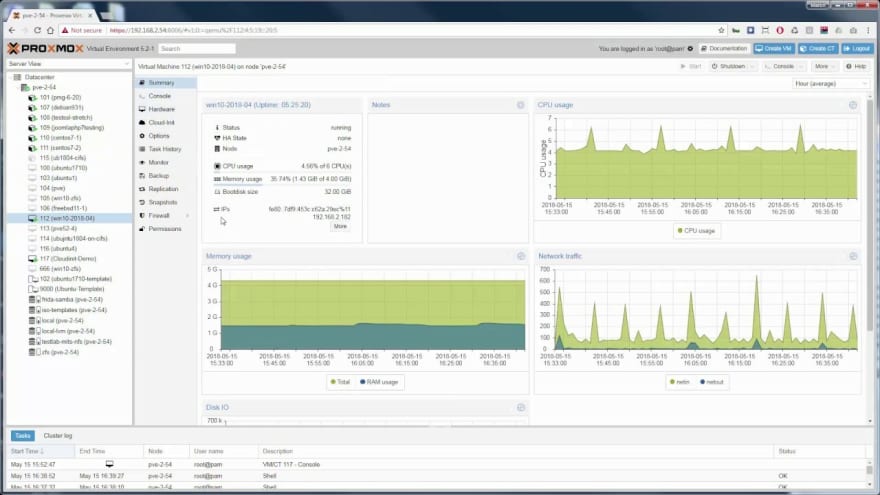Image resolution: width=880 pixels, height=495 pixels.
Task: Click the Proxmox search input field
Action: tap(196, 49)
